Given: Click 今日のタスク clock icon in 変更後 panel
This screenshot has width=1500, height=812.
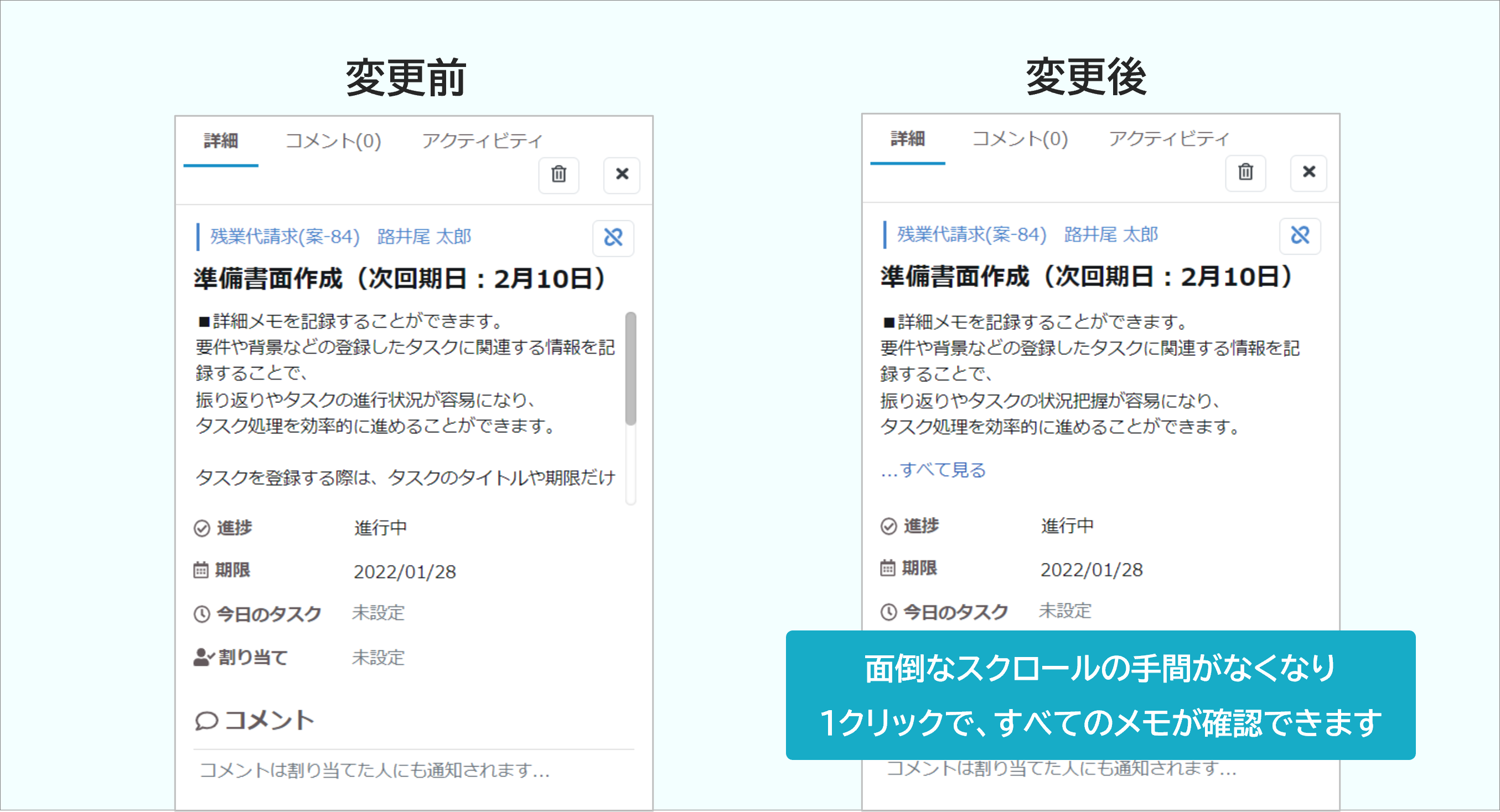Looking at the screenshot, I should pos(888,612).
